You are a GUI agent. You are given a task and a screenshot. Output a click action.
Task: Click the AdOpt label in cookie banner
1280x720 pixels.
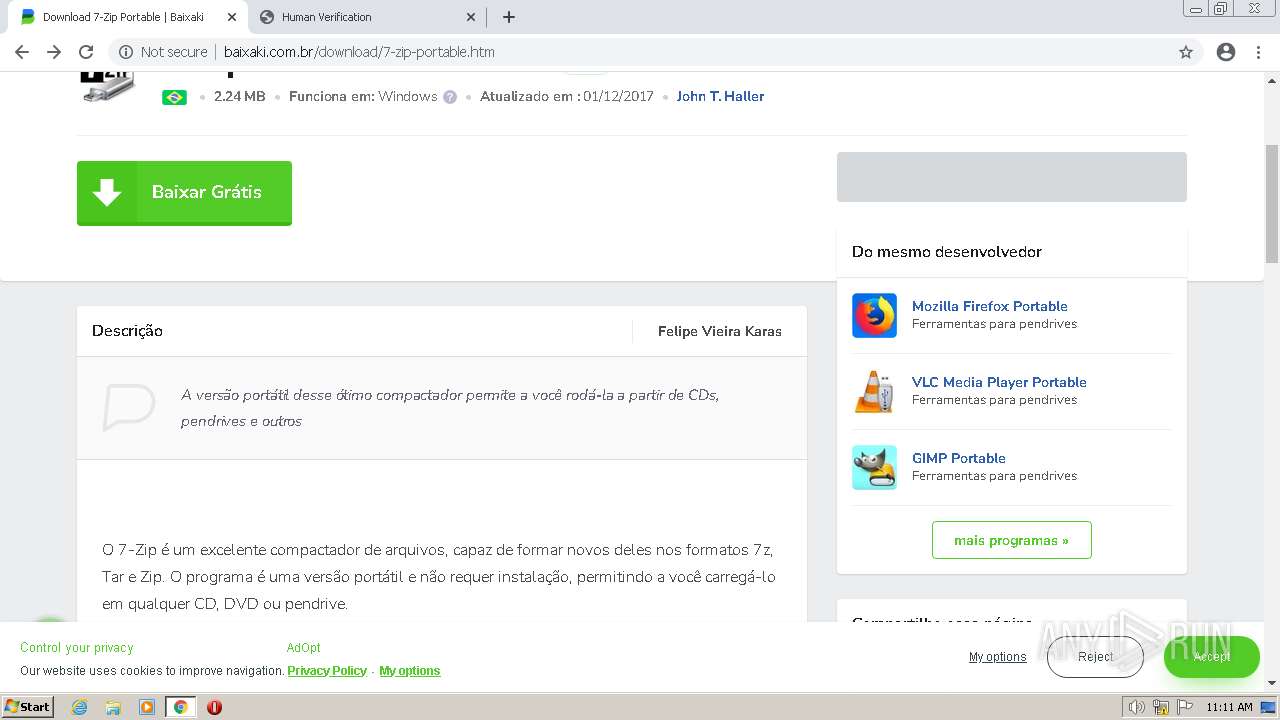(x=303, y=648)
